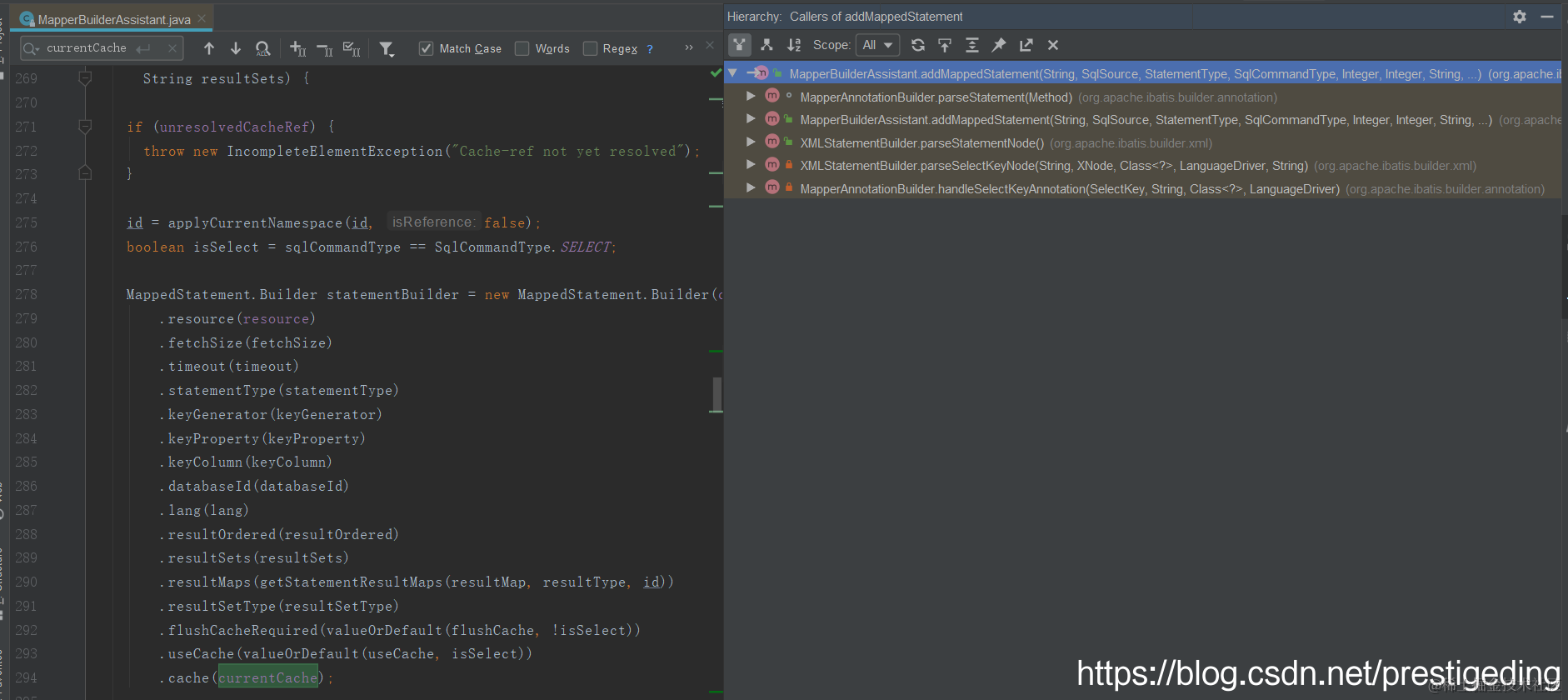Select all occurrences icon in the find bar

click(352, 48)
